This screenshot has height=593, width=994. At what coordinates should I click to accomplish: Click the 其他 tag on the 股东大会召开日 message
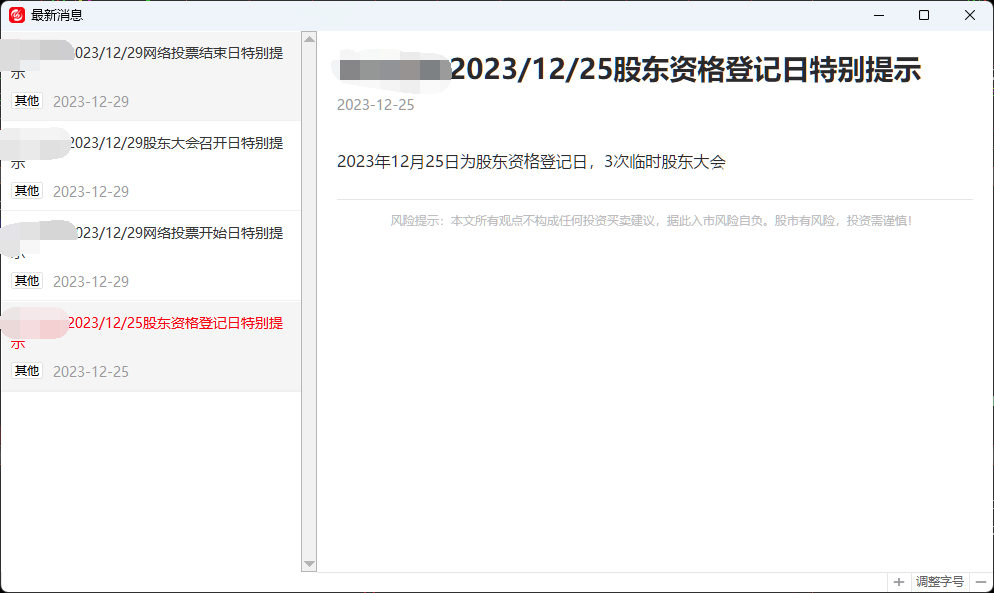pyautogui.click(x=26, y=191)
